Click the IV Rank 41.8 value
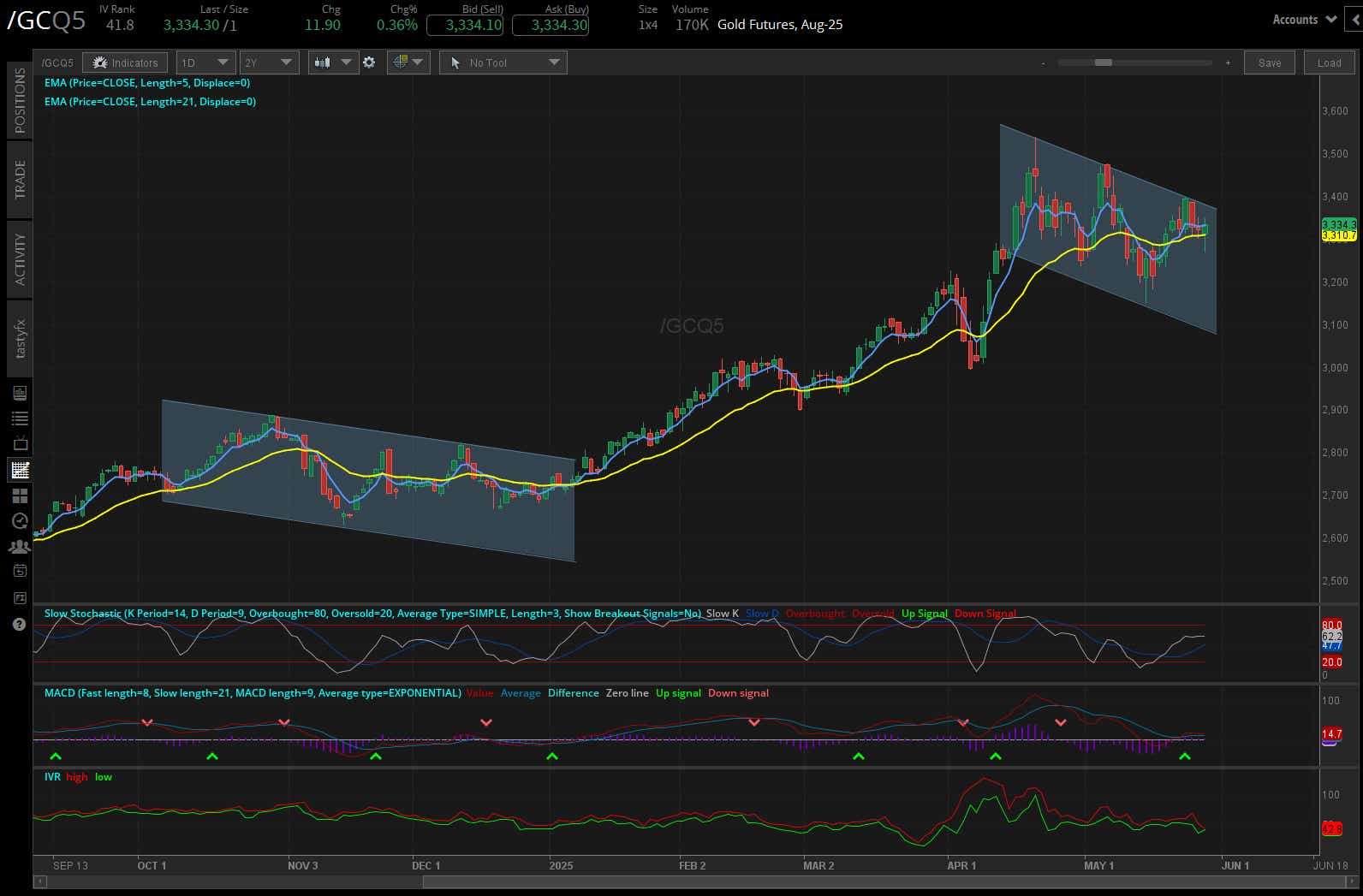The width and height of the screenshot is (1363, 896). 120,25
